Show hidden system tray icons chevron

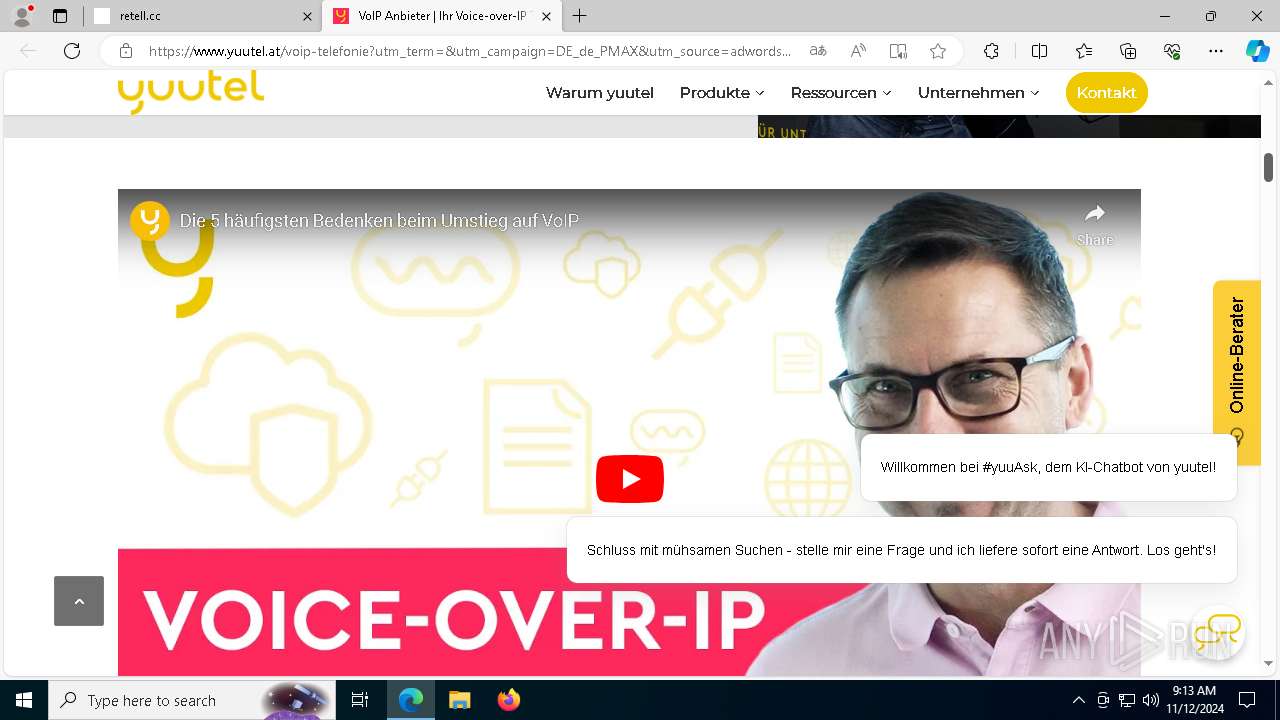pyautogui.click(x=1078, y=700)
